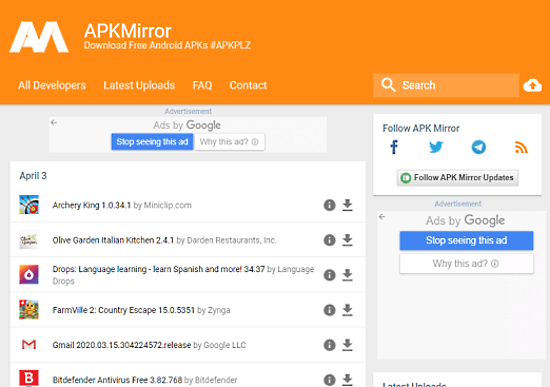Open Archery King 1.0.34.1 link
550x387 pixels.
pos(92,205)
